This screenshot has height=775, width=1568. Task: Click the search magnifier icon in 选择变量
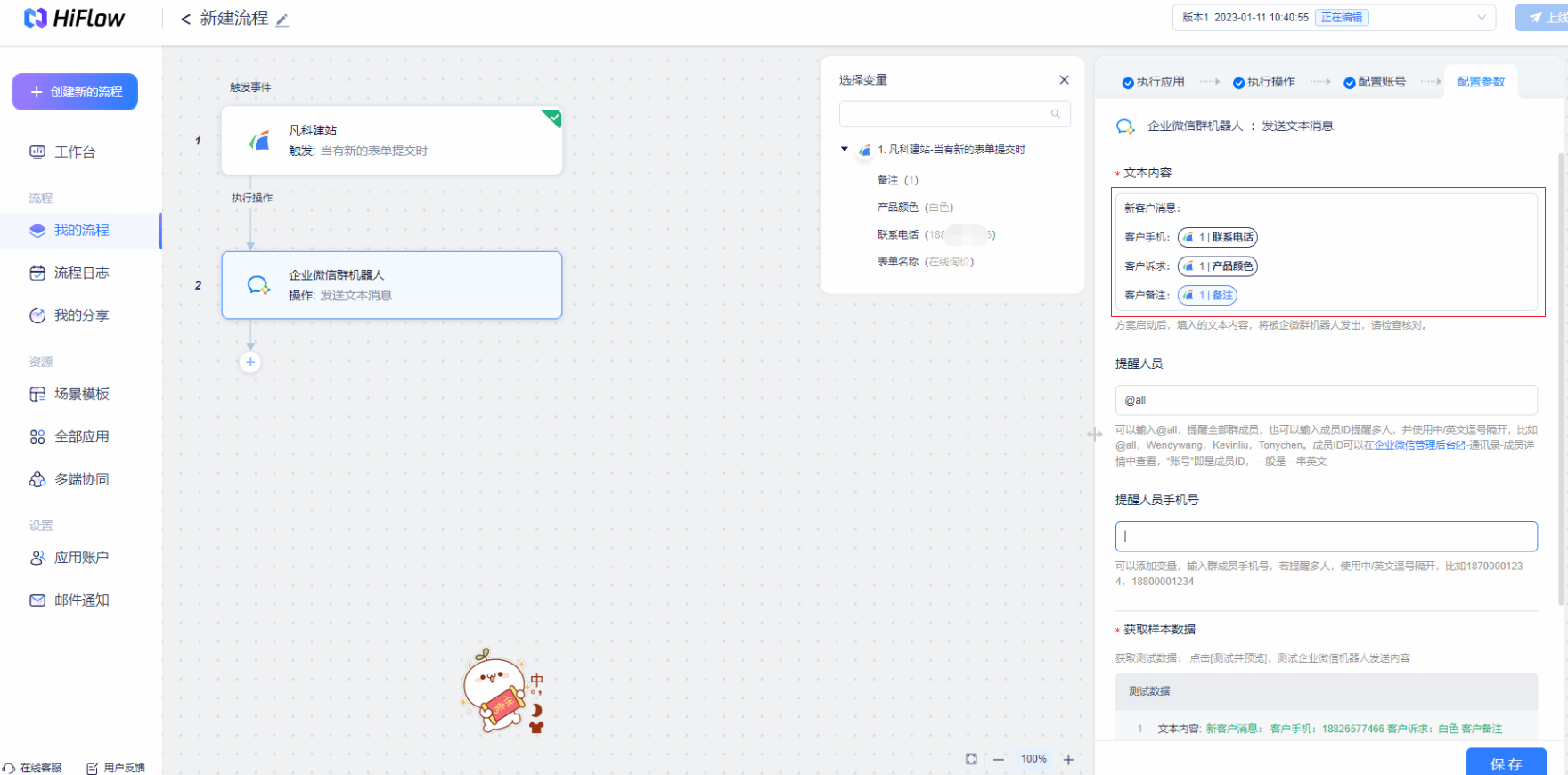coord(1056,114)
